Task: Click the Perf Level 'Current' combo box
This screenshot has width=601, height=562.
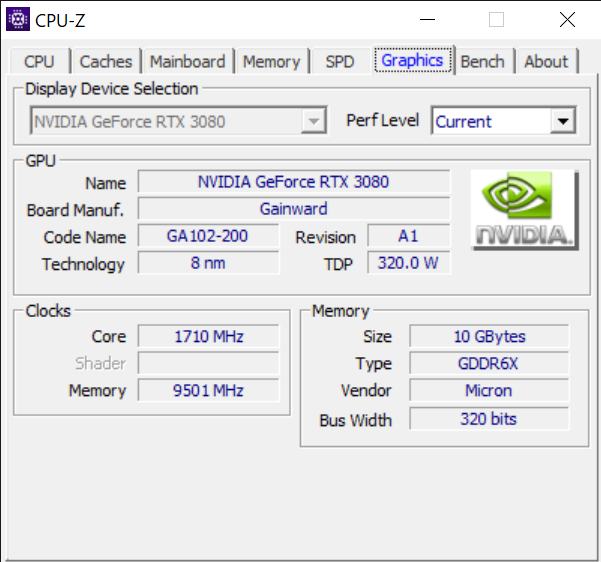Action: (503, 120)
